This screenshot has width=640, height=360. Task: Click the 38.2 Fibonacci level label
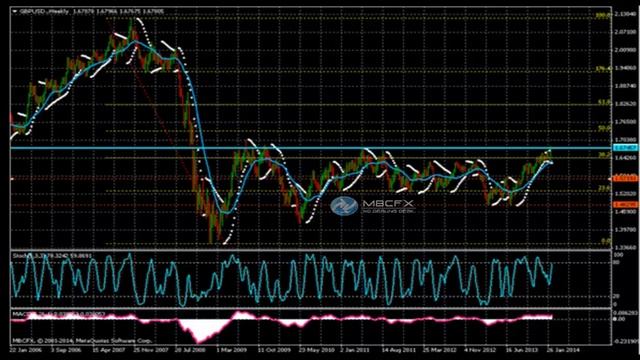tap(604, 155)
